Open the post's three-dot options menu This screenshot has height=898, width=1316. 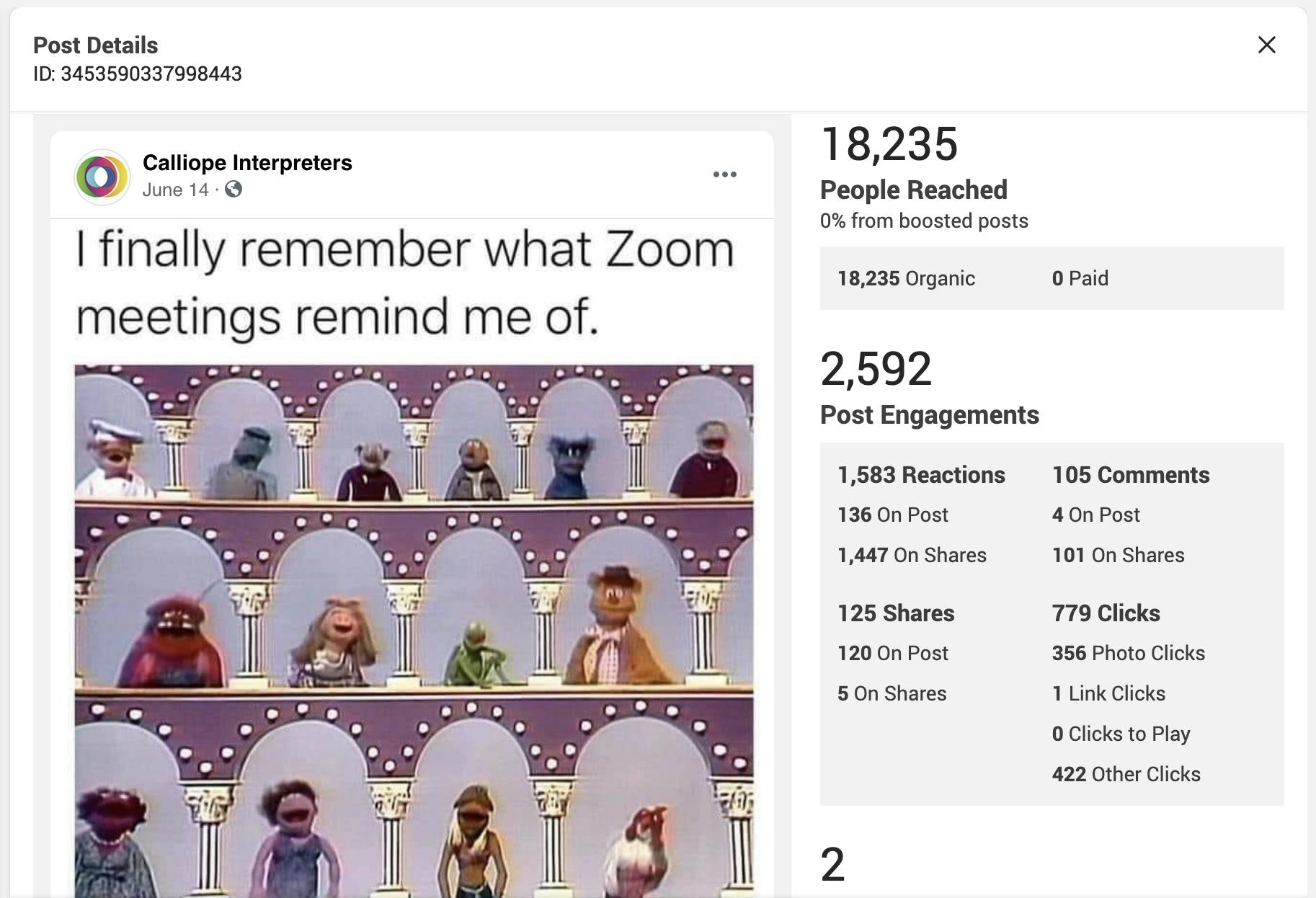(x=724, y=174)
